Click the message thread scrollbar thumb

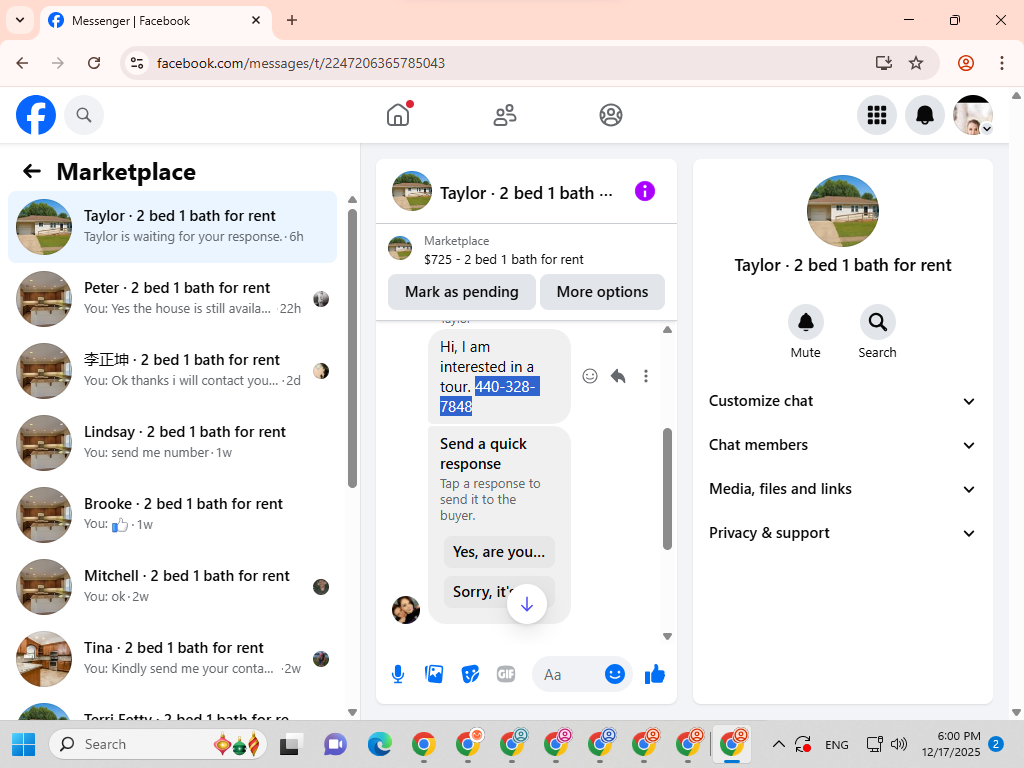point(667,488)
